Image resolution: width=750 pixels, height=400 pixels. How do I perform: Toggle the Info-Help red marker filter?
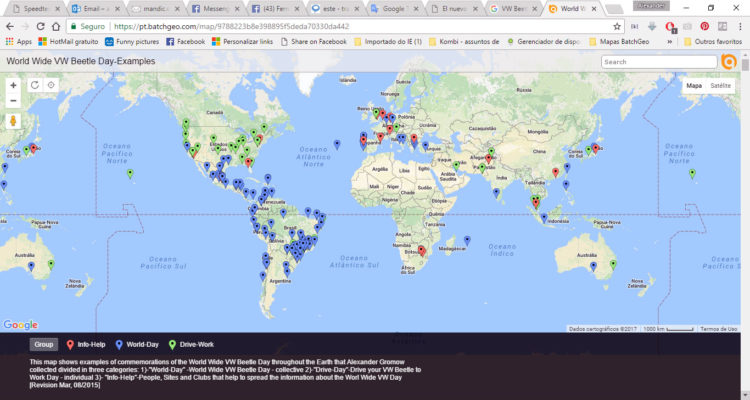[85, 344]
